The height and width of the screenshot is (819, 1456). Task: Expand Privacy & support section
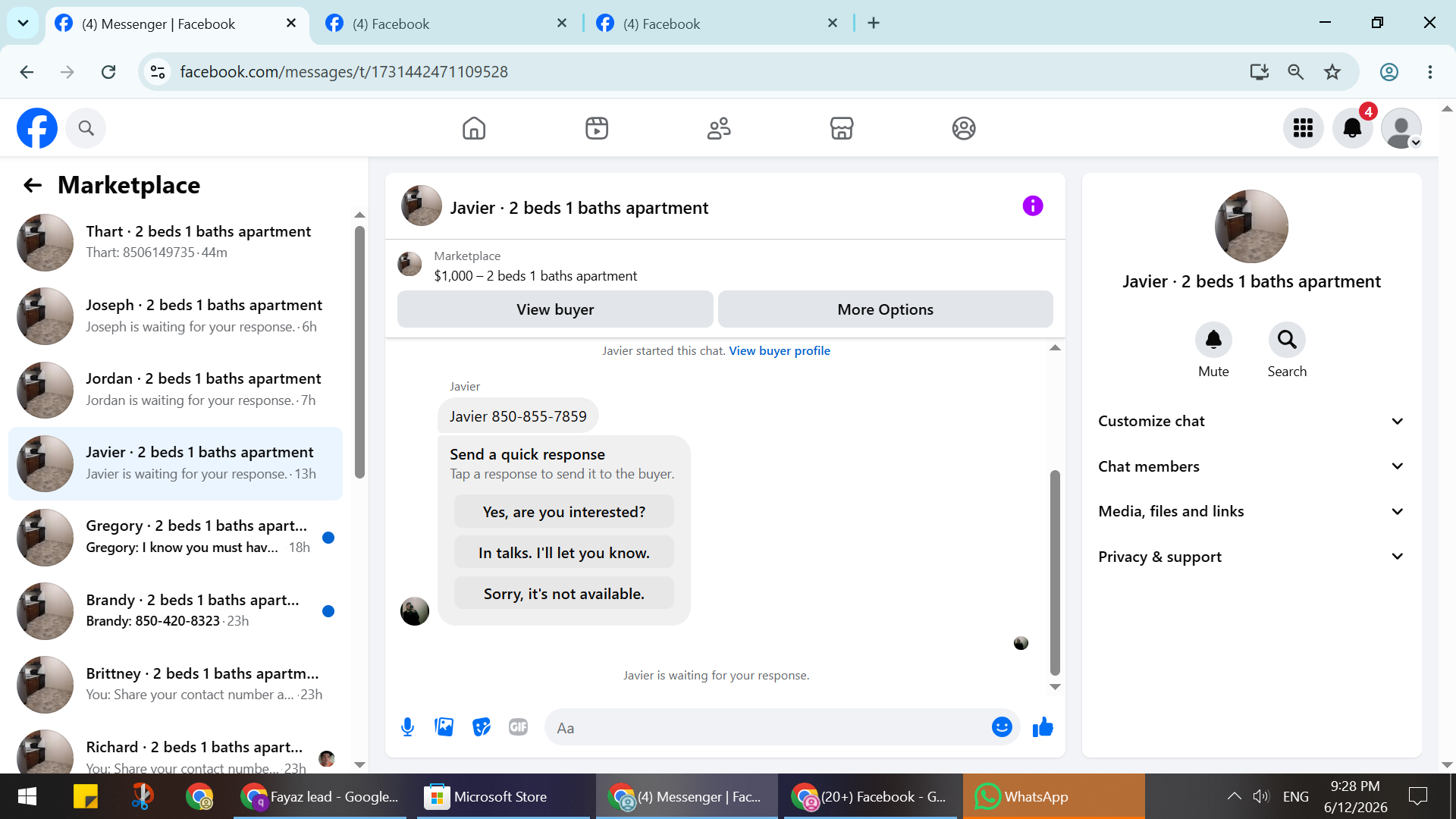tap(1251, 557)
